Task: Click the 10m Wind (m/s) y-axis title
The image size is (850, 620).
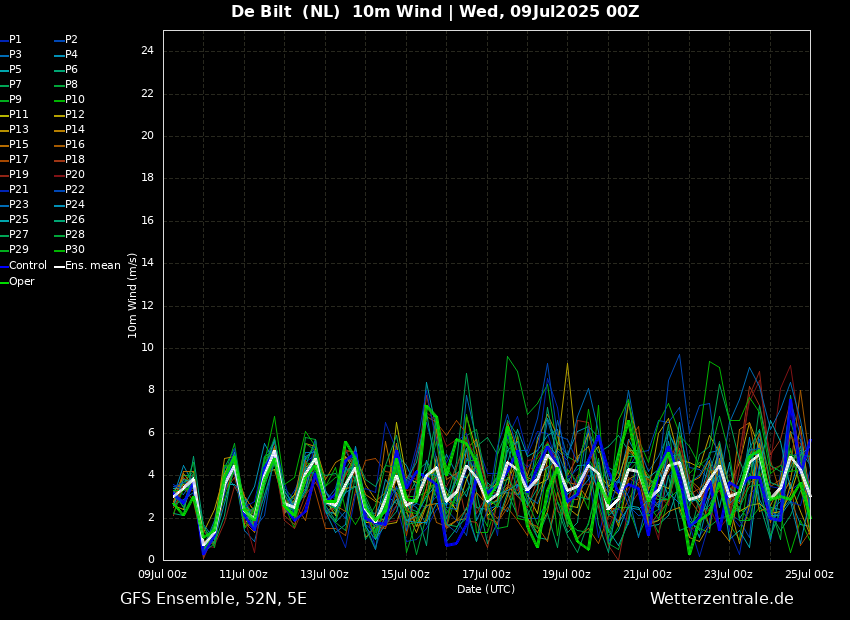Action: [x=132, y=295]
